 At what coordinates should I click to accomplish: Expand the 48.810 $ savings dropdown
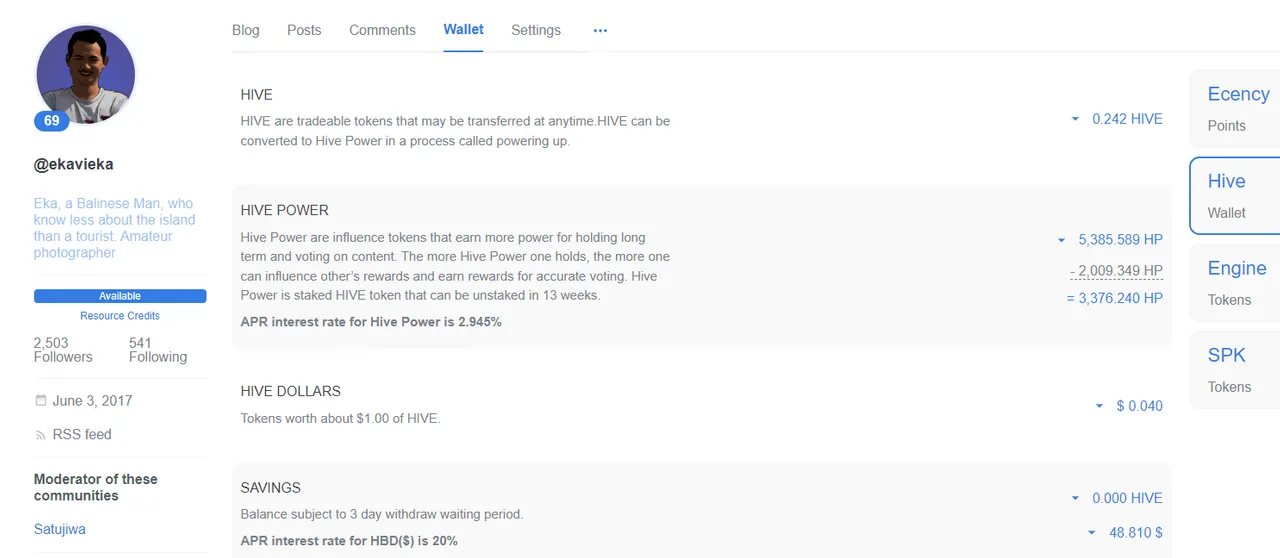coord(1092,533)
